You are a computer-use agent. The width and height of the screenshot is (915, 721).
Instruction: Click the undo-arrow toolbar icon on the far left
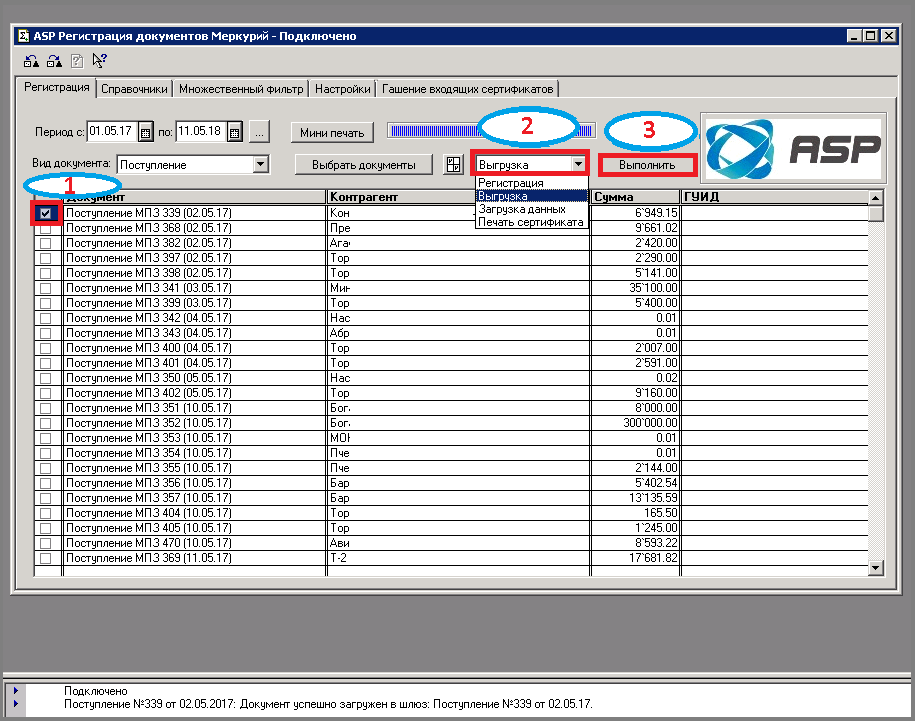(x=31, y=61)
